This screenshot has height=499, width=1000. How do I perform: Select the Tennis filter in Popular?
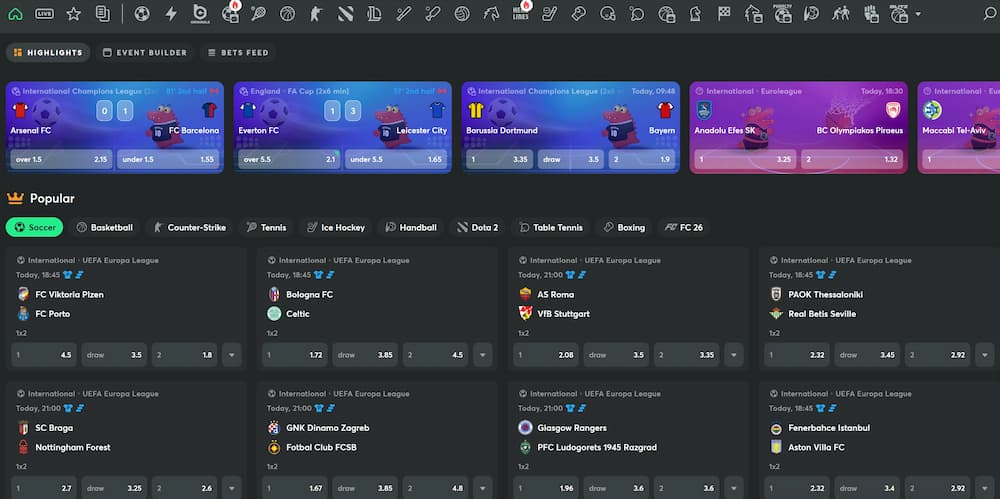[267, 227]
